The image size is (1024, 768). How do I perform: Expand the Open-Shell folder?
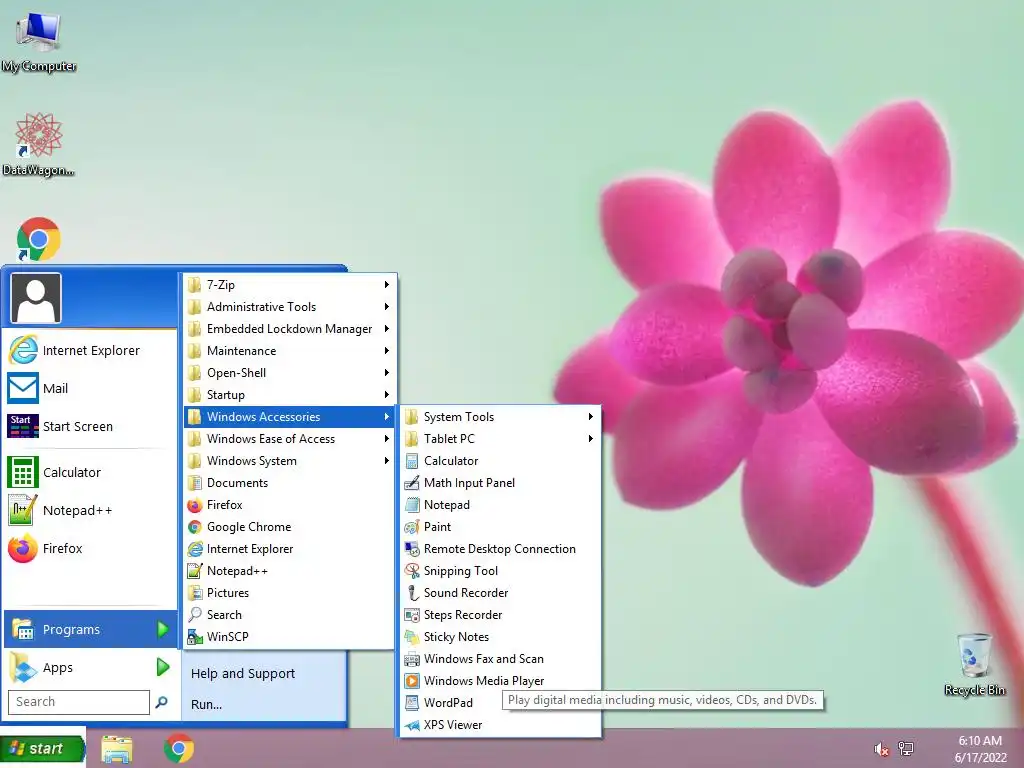click(x=289, y=372)
